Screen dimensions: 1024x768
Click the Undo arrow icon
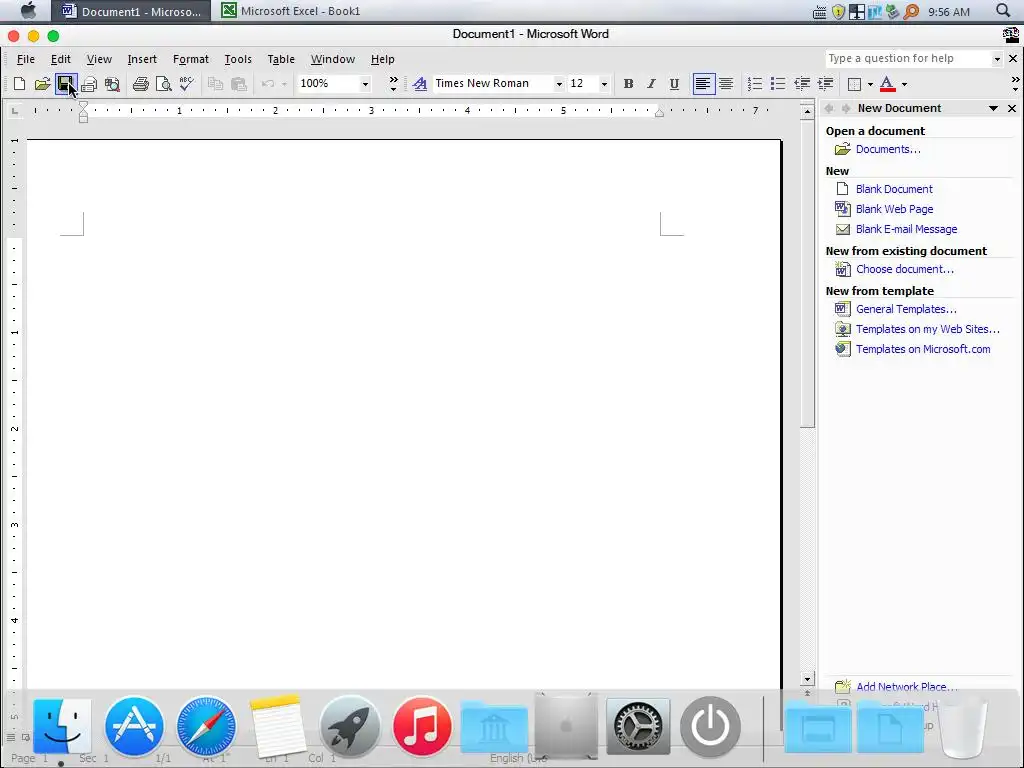(267, 84)
